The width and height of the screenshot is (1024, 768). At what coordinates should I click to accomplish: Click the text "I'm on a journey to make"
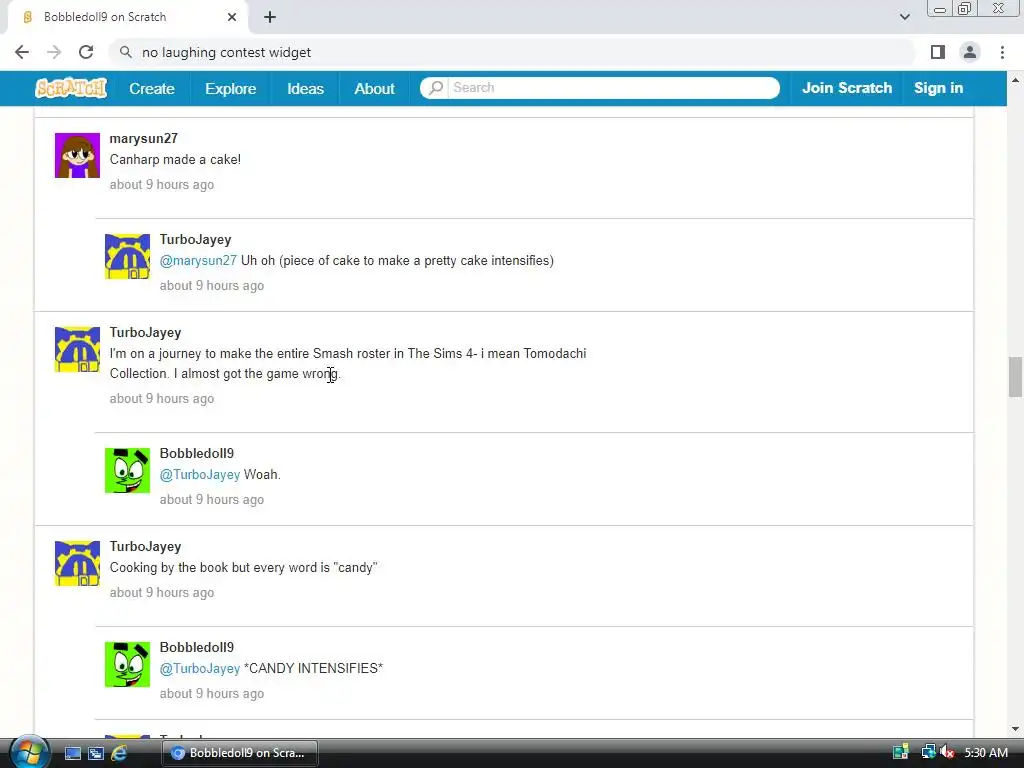(181, 353)
